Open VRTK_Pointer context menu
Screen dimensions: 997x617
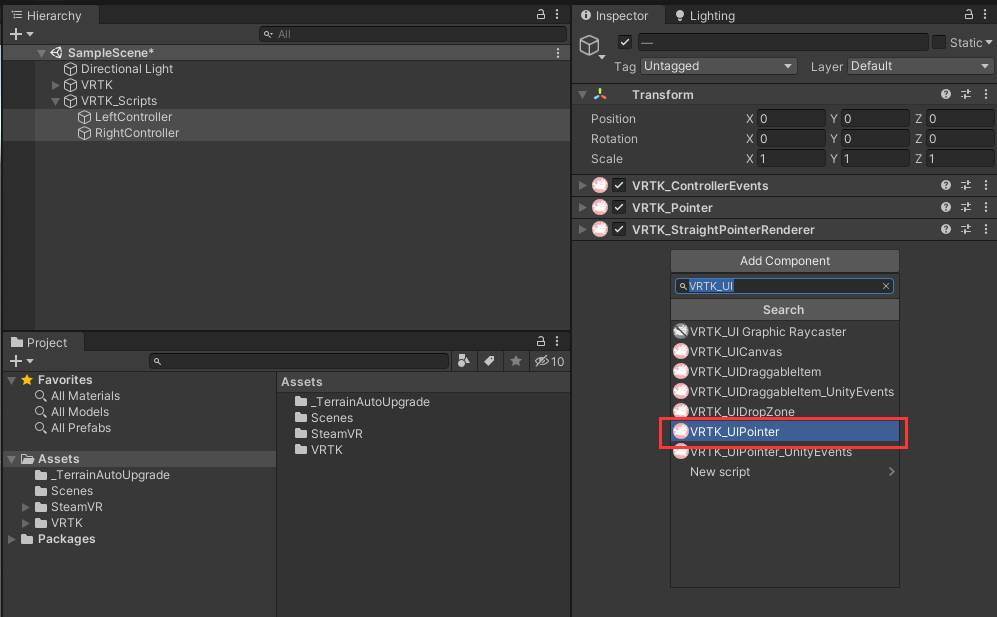click(x=986, y=207)
